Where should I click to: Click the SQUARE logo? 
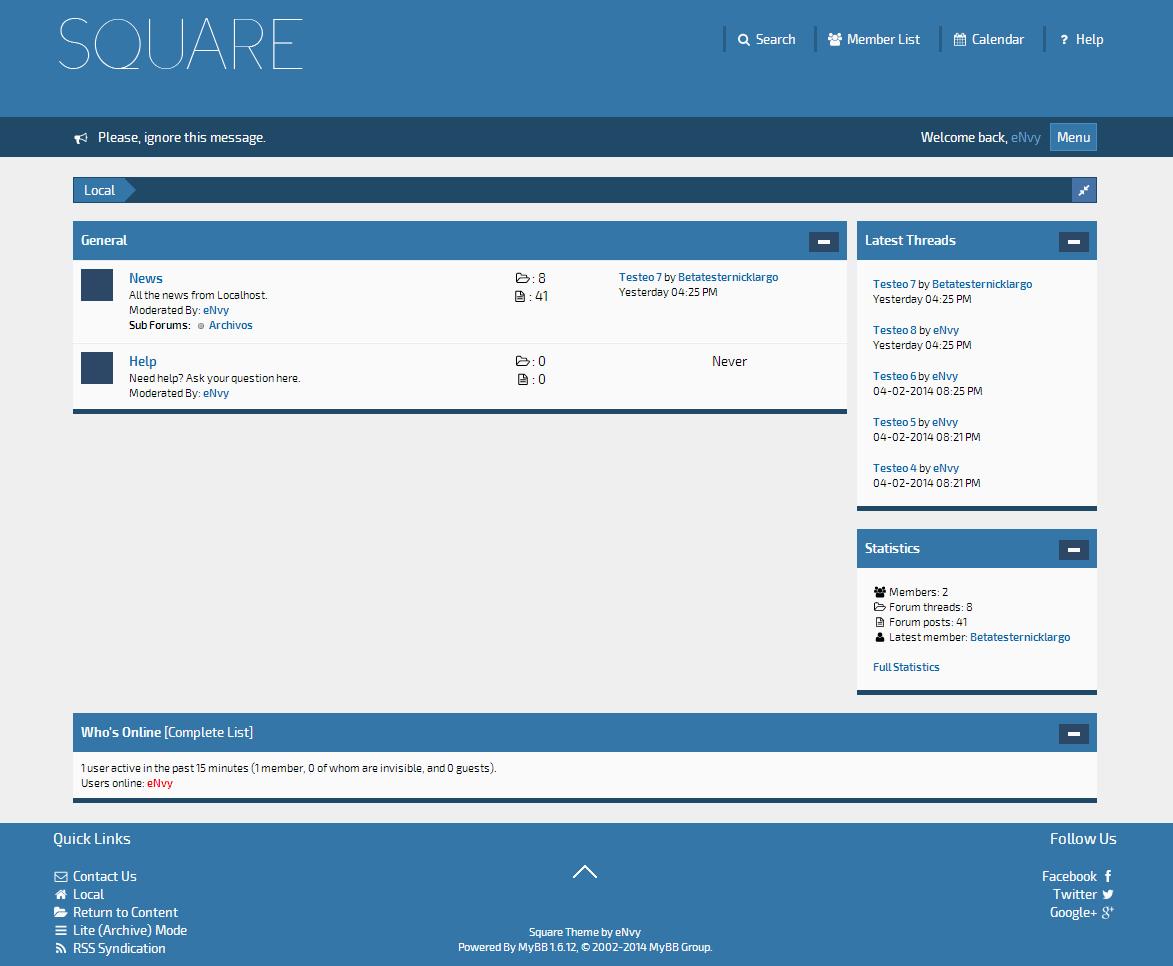tap(181, 44)
